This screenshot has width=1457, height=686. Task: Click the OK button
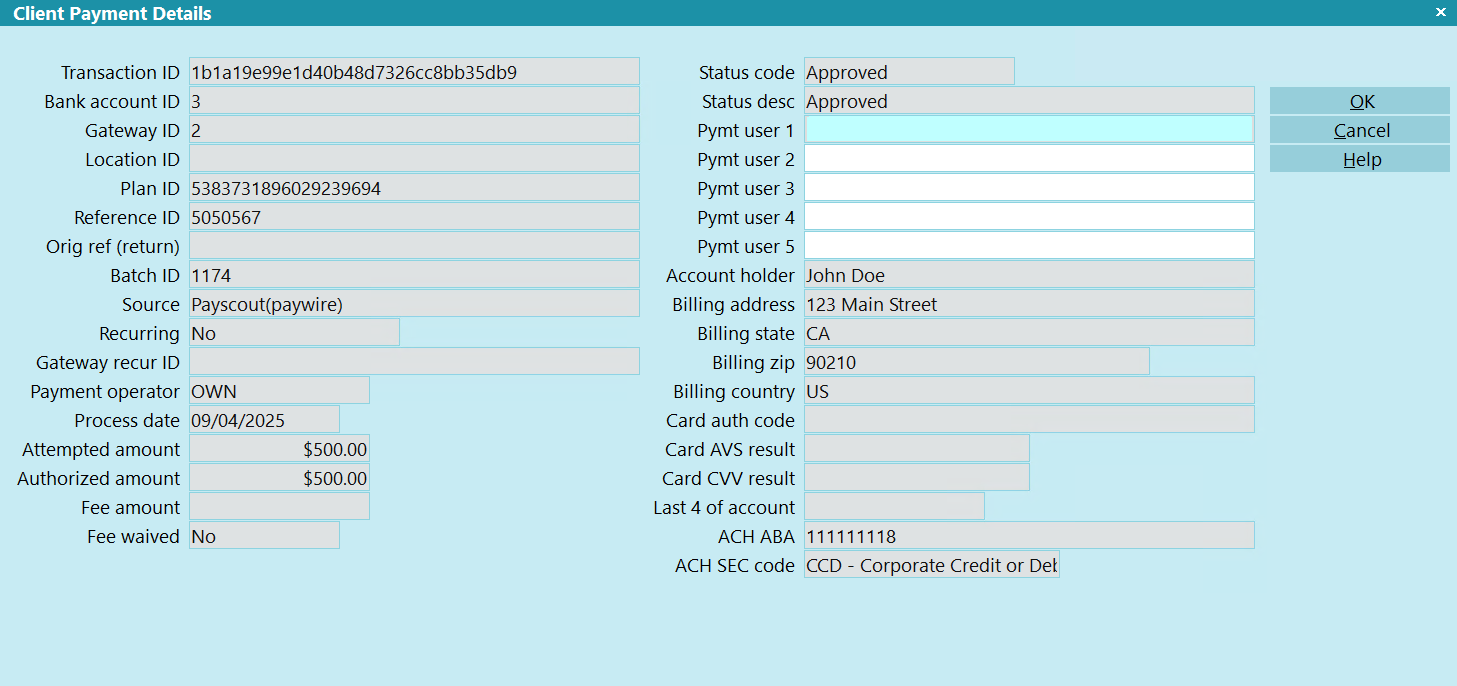1359,101
